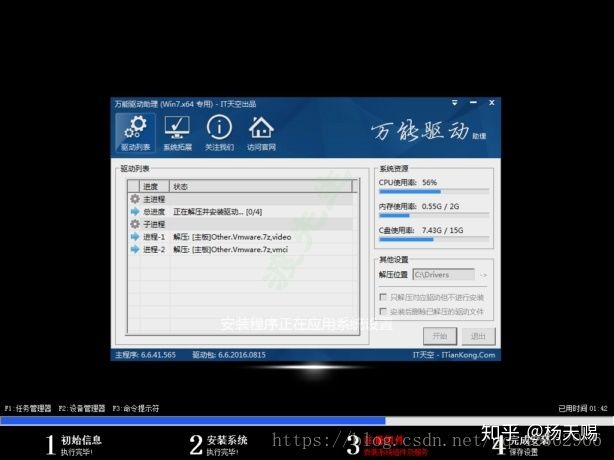Click the C盘使用率 progress bar
This screenshot has height=460, width=614.
(x=434, y=240)
